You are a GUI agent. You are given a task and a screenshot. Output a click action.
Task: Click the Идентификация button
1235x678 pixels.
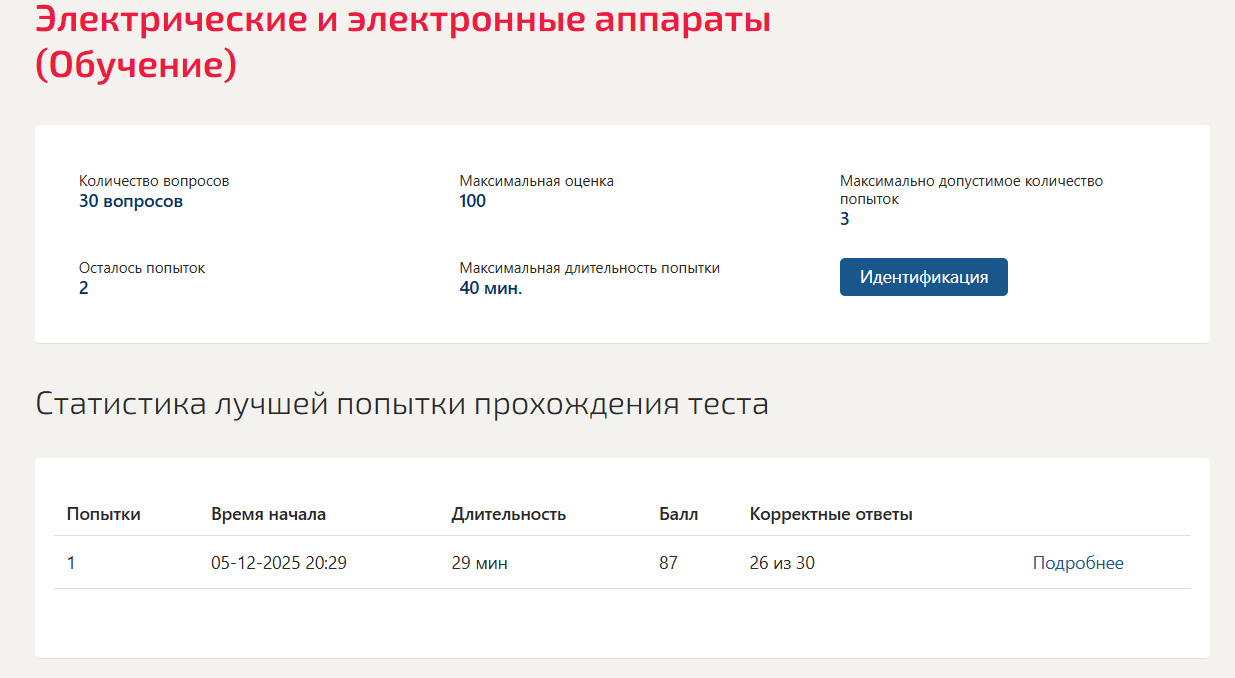pyautogui.click(x=923, y=277)
